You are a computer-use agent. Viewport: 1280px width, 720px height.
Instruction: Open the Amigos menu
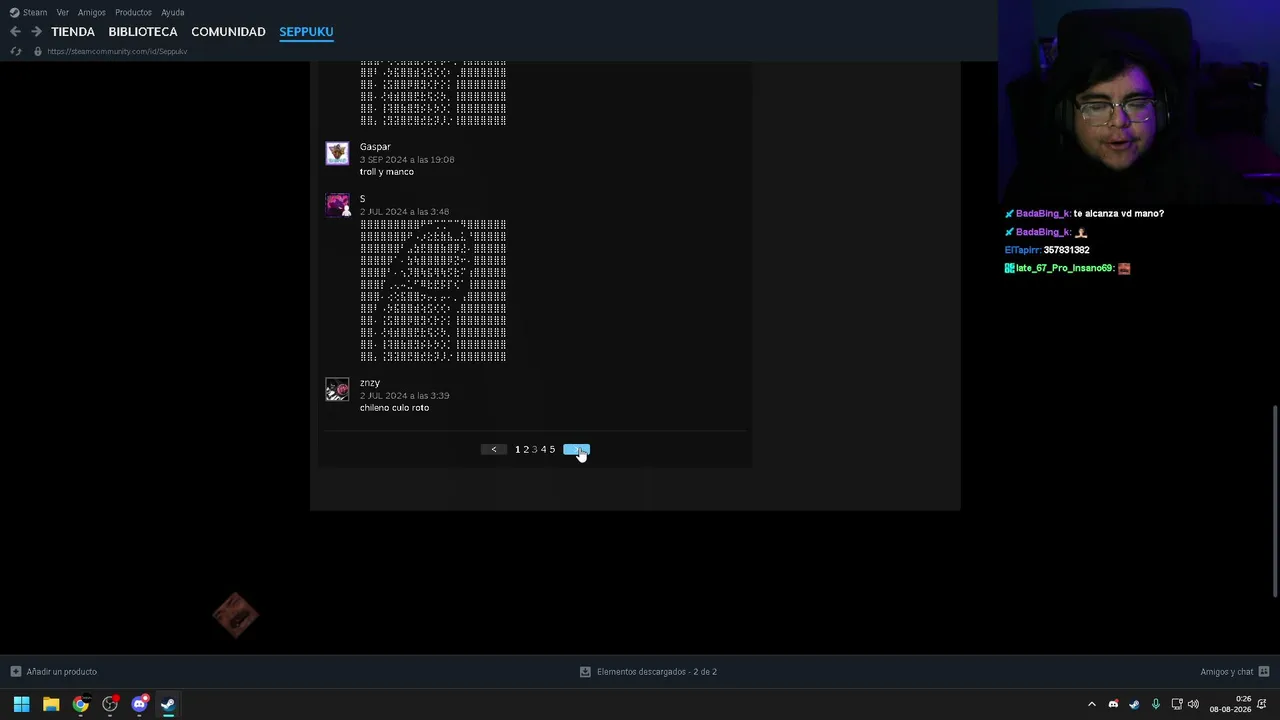(91, 12)
